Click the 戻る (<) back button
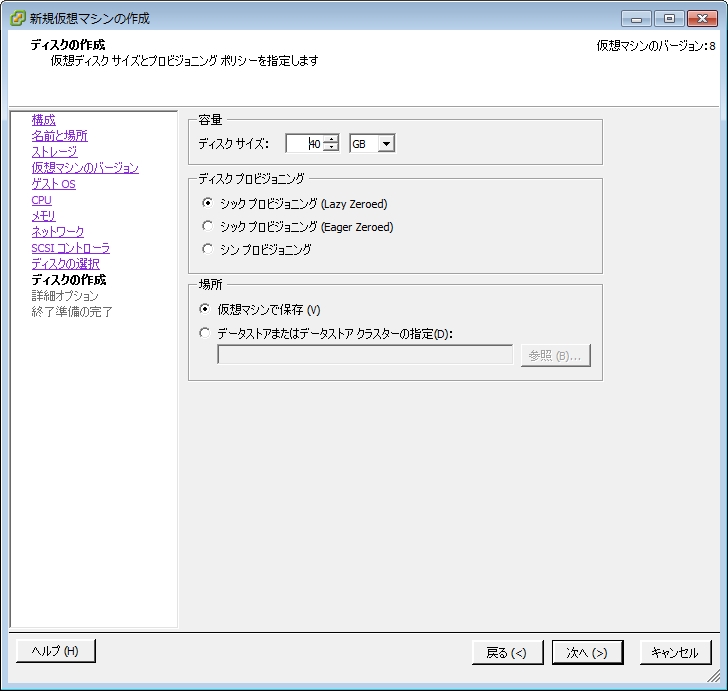This screenshot has height=691, width=728. (x=507, y=652)
